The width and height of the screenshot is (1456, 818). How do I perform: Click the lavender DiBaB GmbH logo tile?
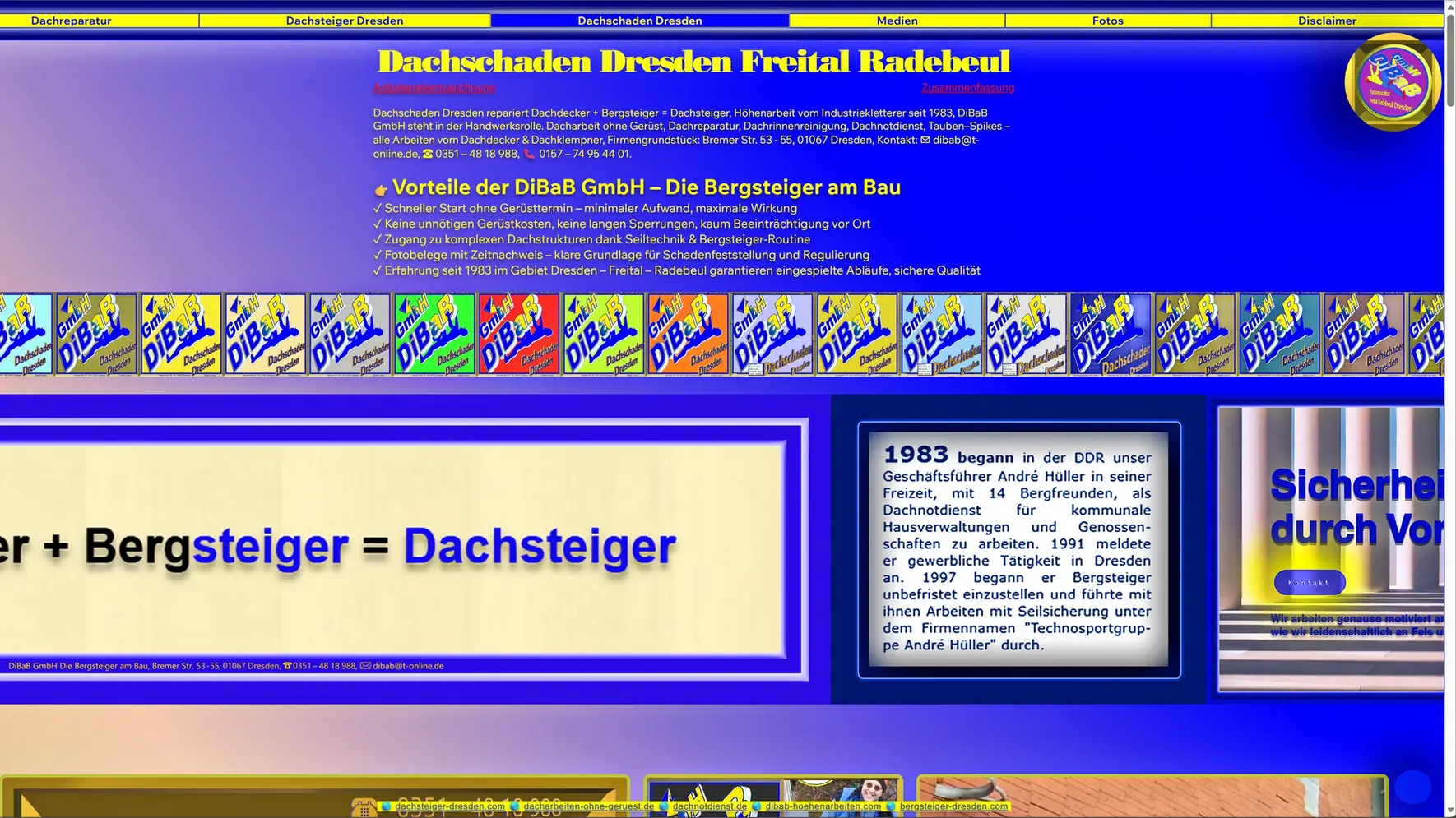tap(772, 334)
